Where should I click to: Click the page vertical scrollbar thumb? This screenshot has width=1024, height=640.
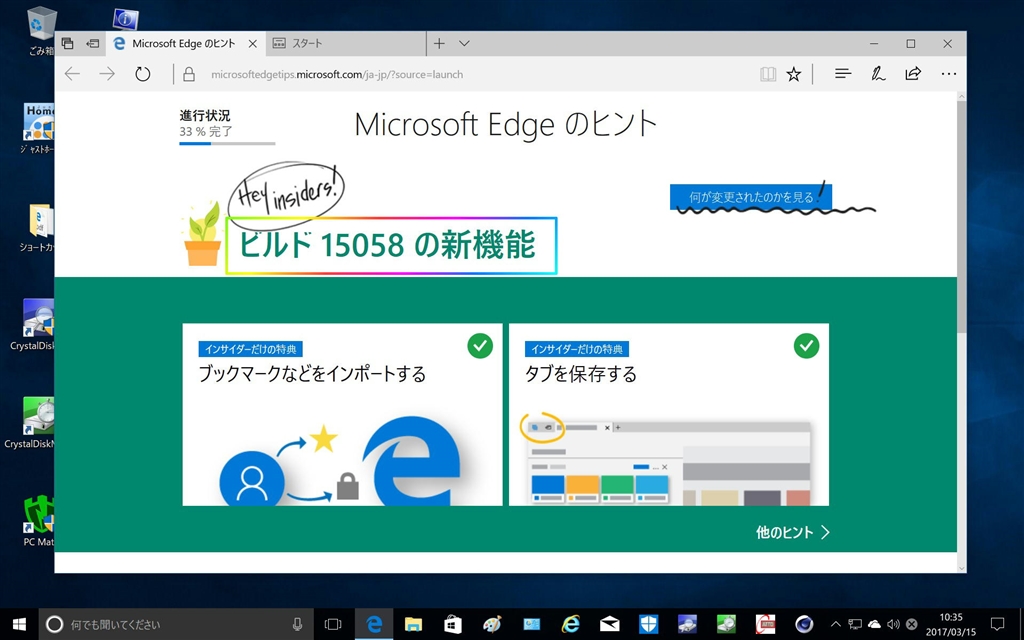click(961, 217)
